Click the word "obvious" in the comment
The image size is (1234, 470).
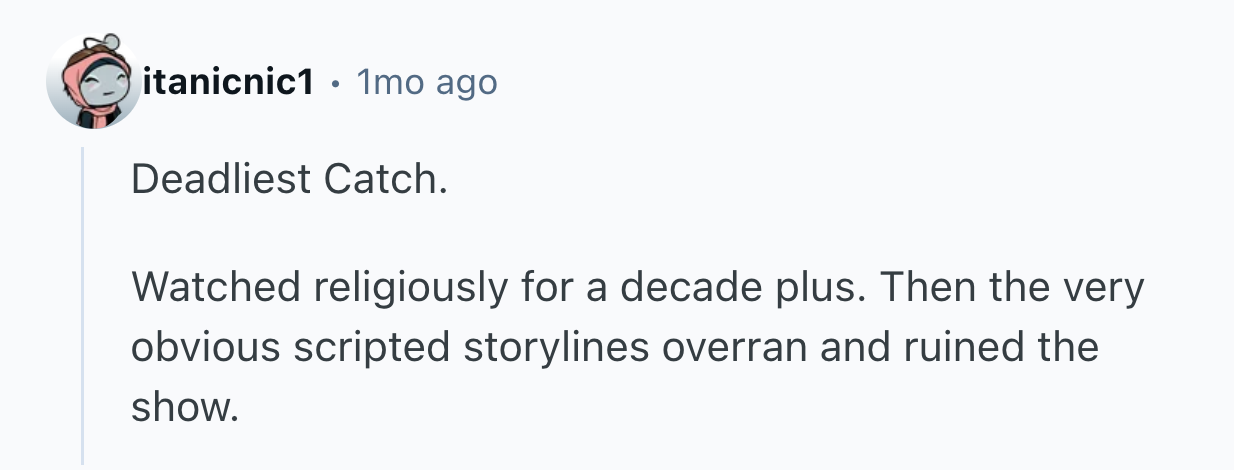pyautogui.click(x=205, y=348)
